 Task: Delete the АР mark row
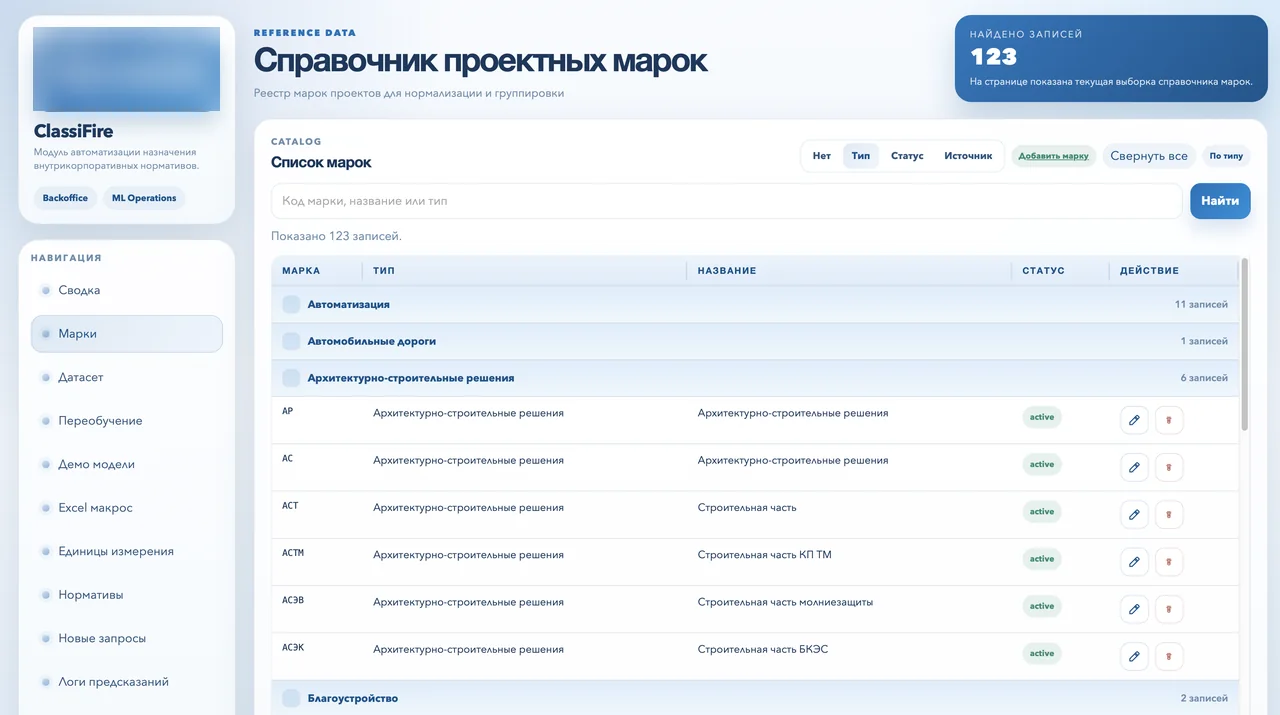click(1169, 420)
